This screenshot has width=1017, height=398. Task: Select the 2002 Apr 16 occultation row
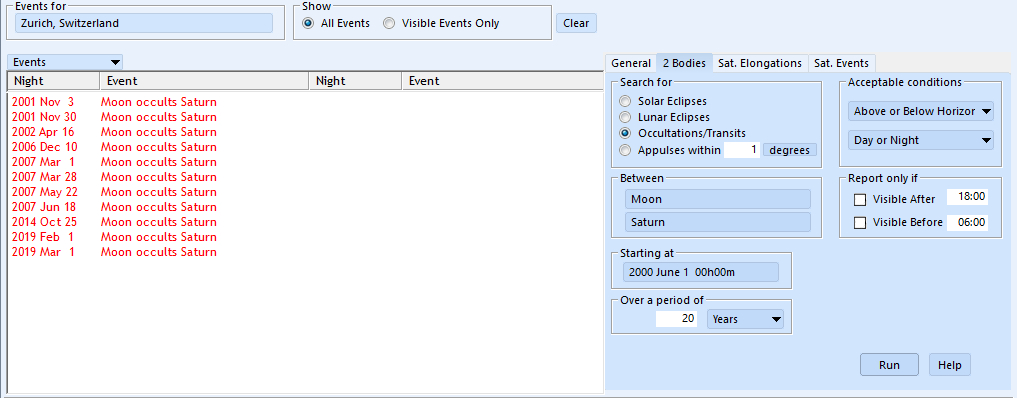pos(114,132)
